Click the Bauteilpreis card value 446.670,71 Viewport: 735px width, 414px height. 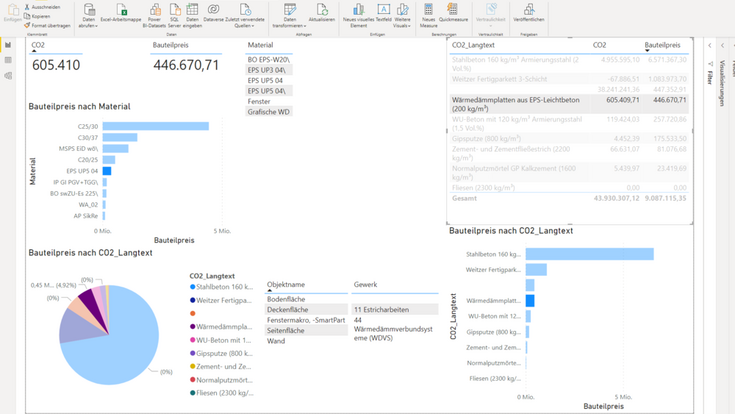186,65
